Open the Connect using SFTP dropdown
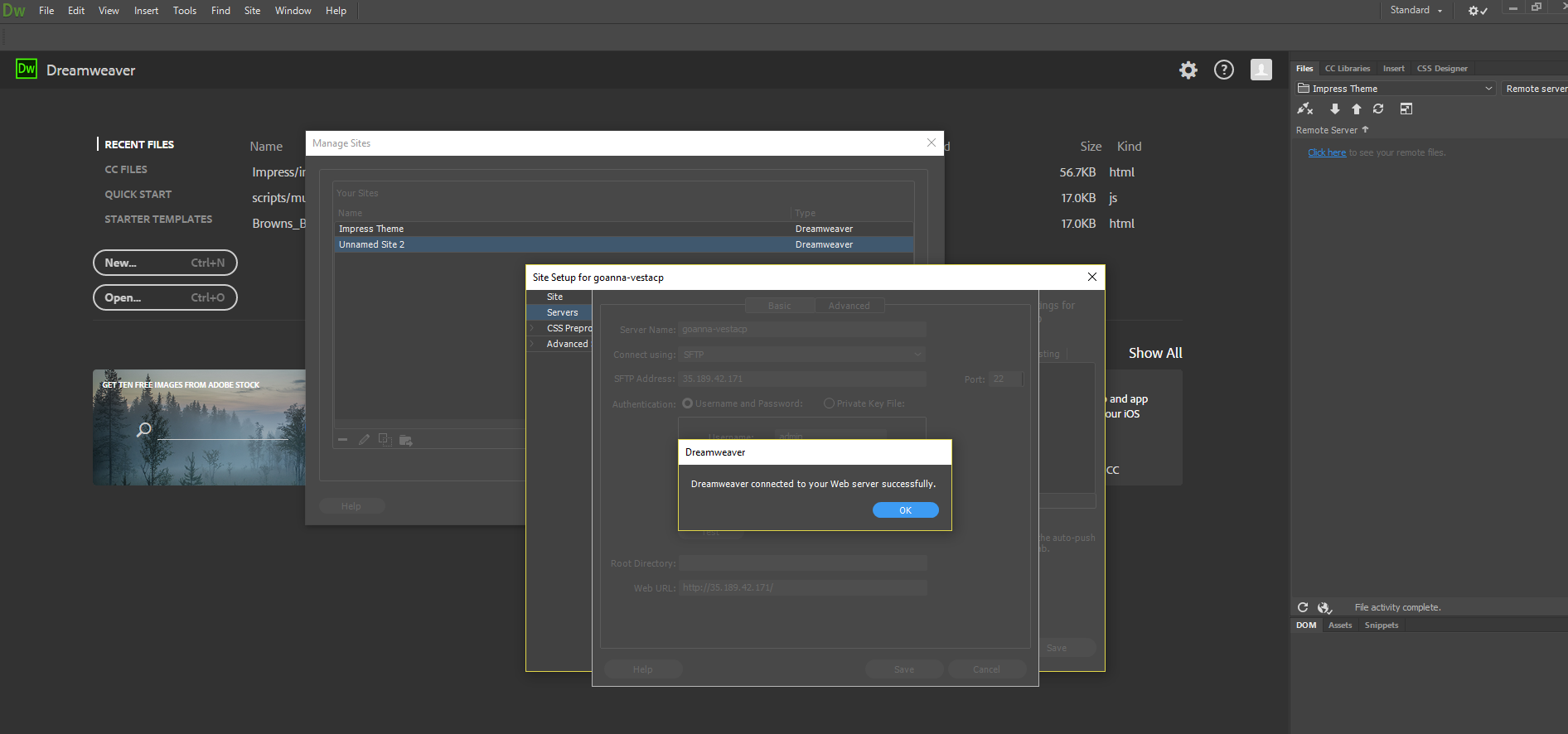Image resolution: width=1568 pixels, height=734 pixels. point(801,355)
